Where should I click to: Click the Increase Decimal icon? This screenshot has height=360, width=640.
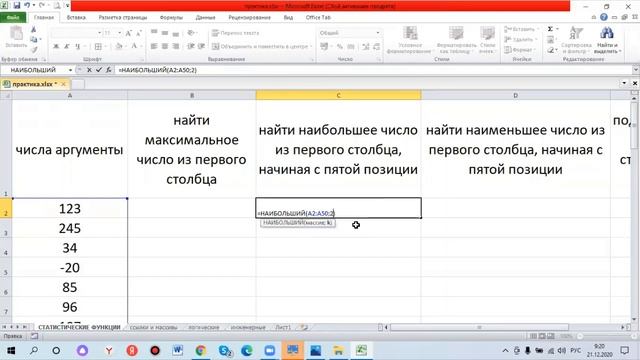[366, 47]
